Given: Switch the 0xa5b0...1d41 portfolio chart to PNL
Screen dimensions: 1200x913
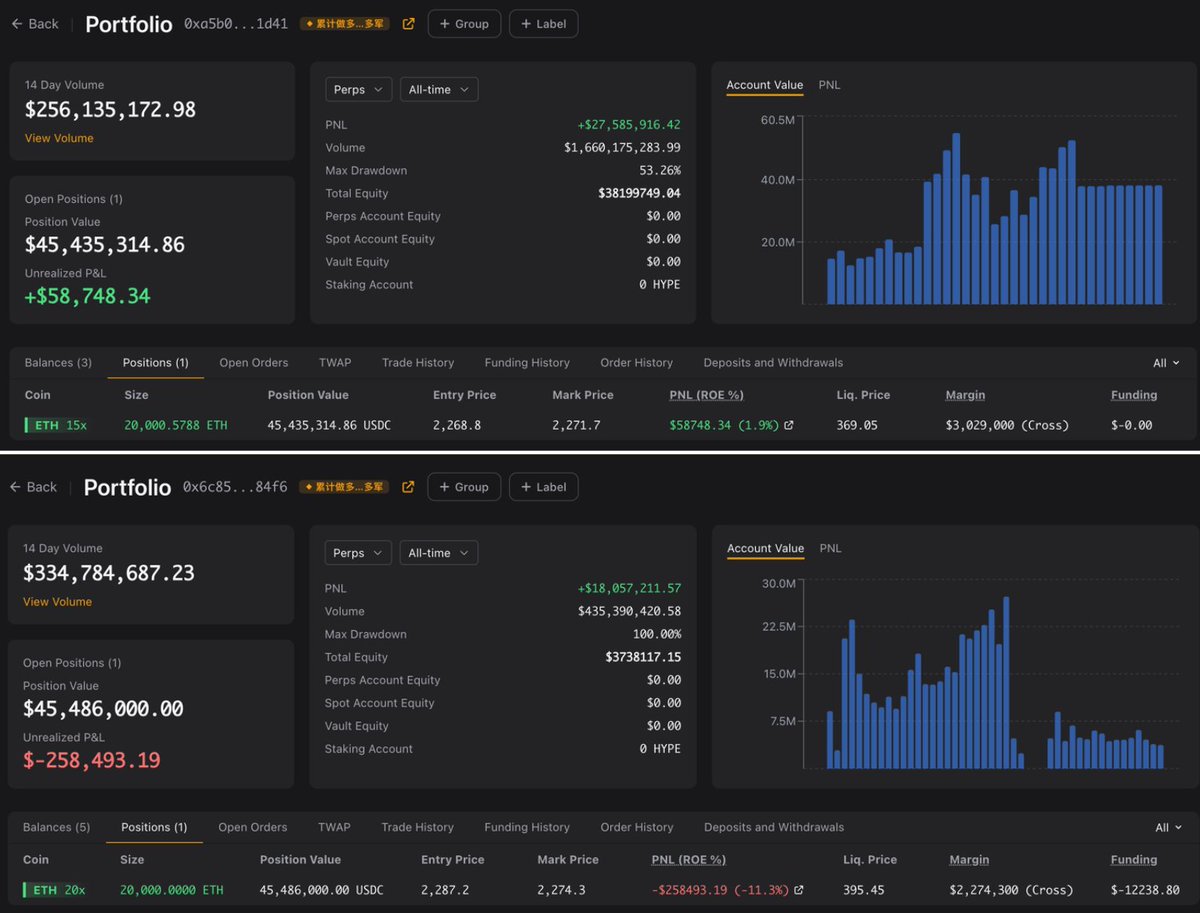Looking at the screenshot, I should click(x=829, y=85).
